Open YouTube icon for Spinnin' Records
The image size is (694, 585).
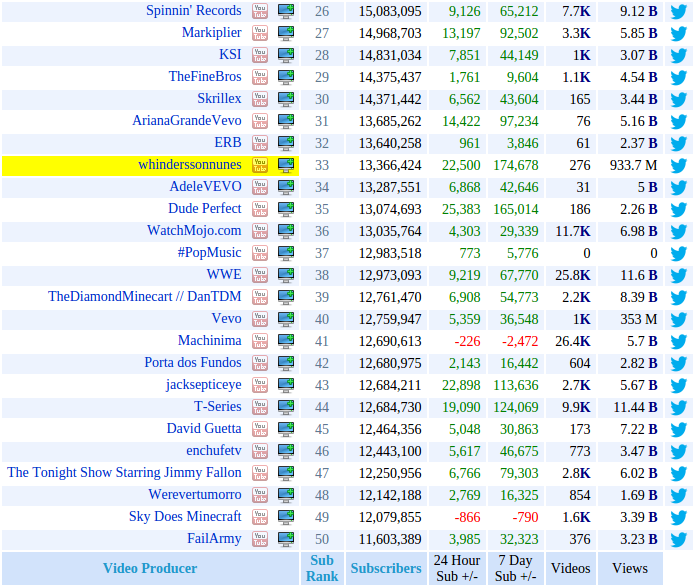pyautogui.click(x=260, y=11)
